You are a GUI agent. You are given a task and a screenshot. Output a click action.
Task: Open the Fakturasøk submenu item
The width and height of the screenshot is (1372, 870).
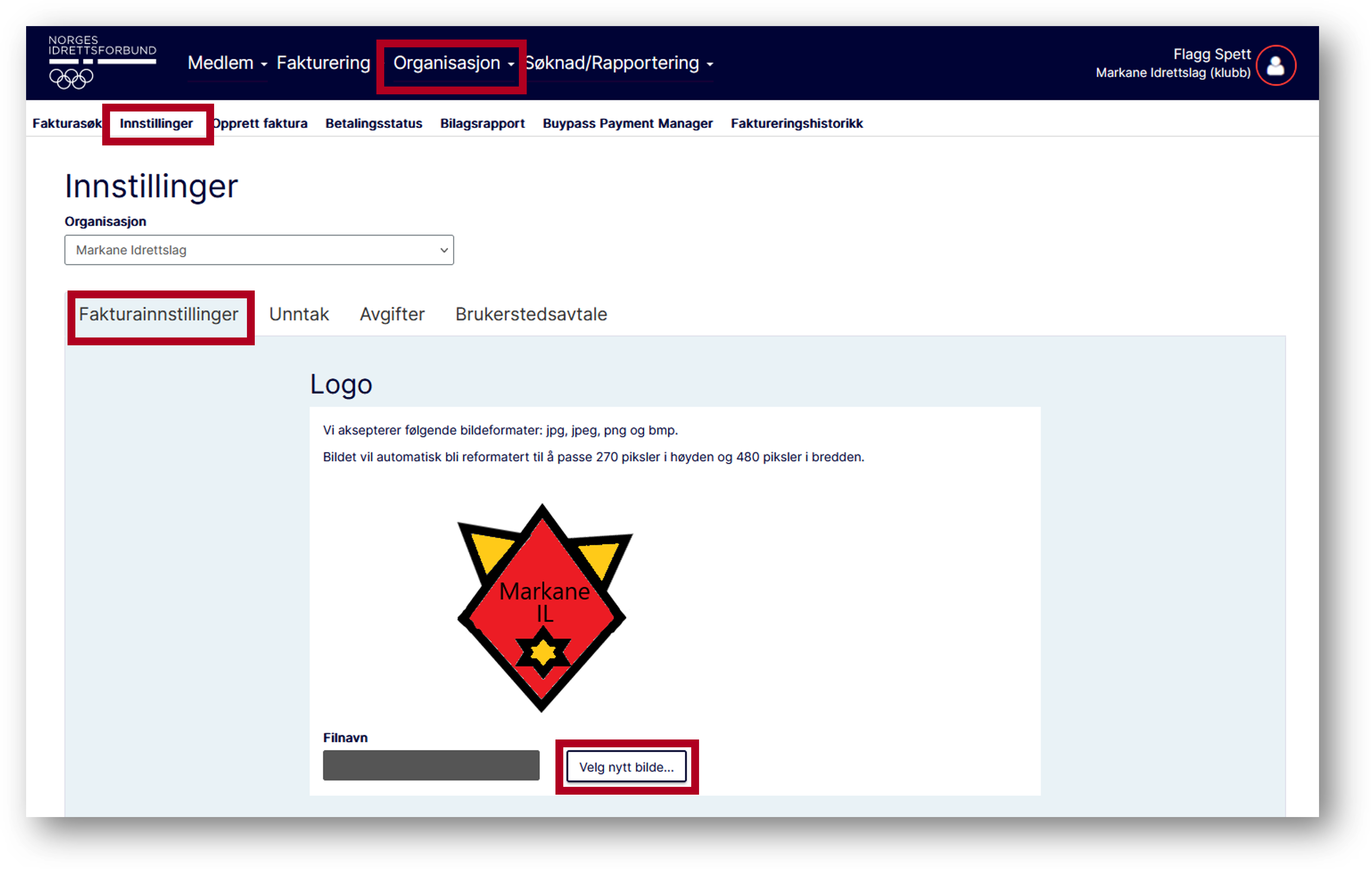[67, 123]
